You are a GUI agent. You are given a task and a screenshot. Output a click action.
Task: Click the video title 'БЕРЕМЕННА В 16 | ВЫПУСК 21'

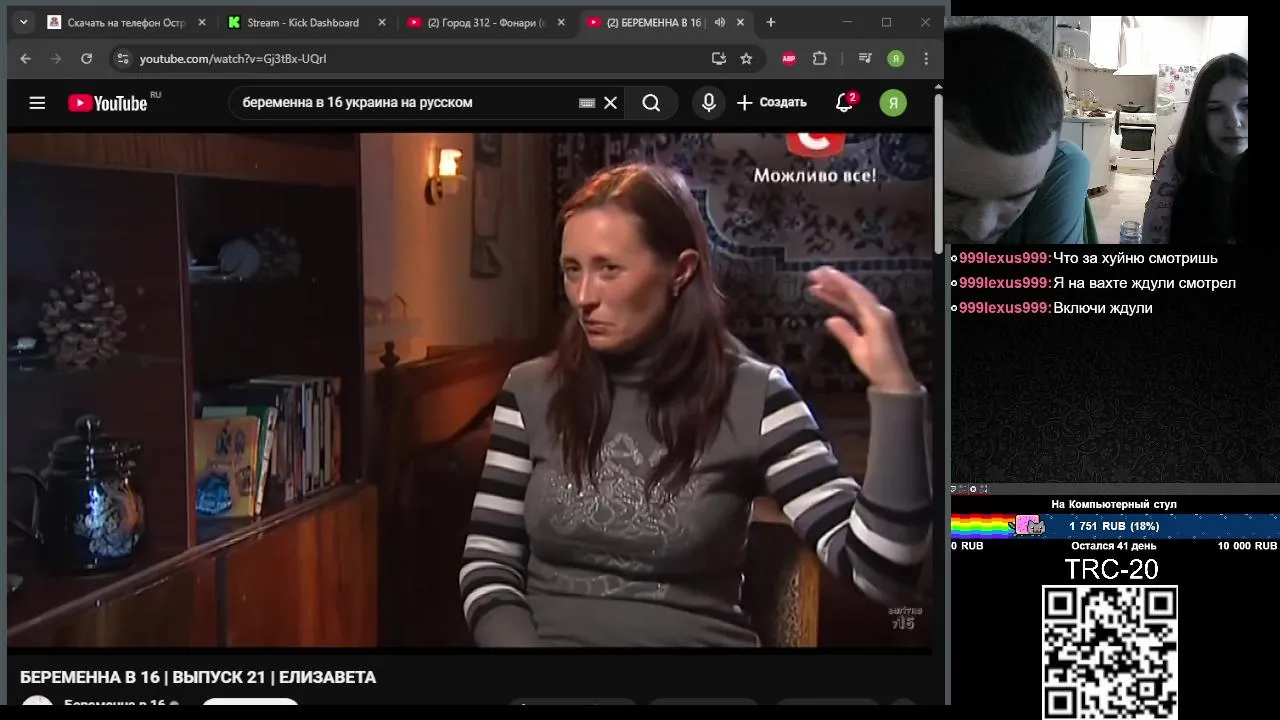pos(198,677)
